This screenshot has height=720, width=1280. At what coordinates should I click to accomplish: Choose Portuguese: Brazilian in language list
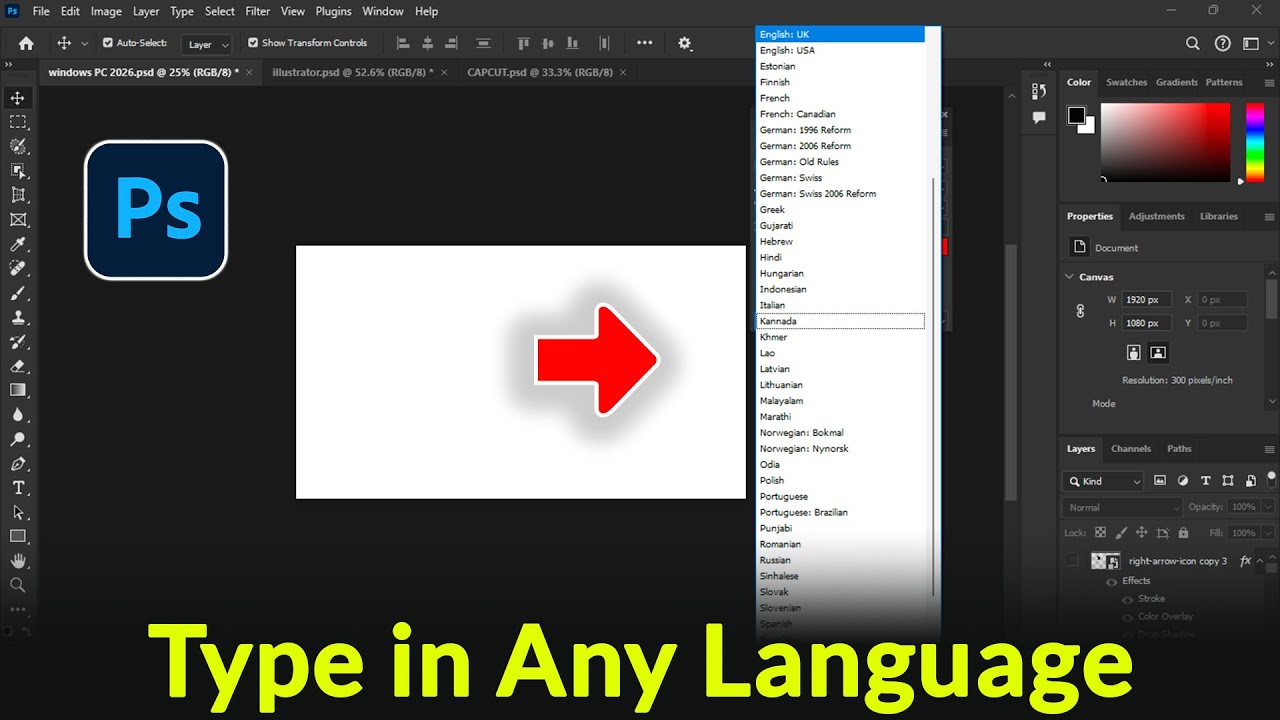tap(840, 512)
